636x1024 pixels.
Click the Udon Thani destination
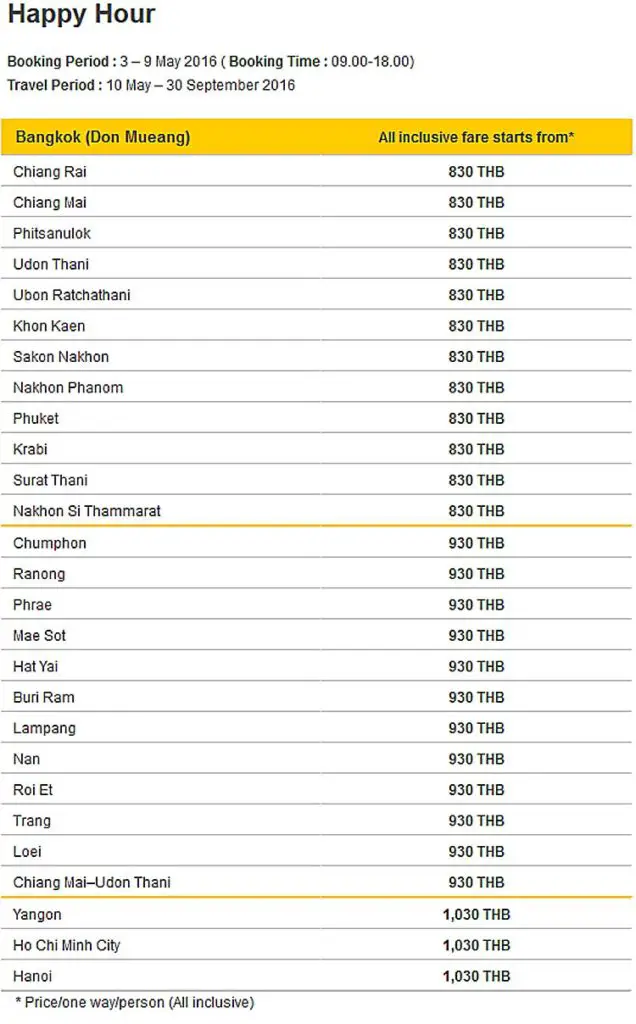(51, 264)
